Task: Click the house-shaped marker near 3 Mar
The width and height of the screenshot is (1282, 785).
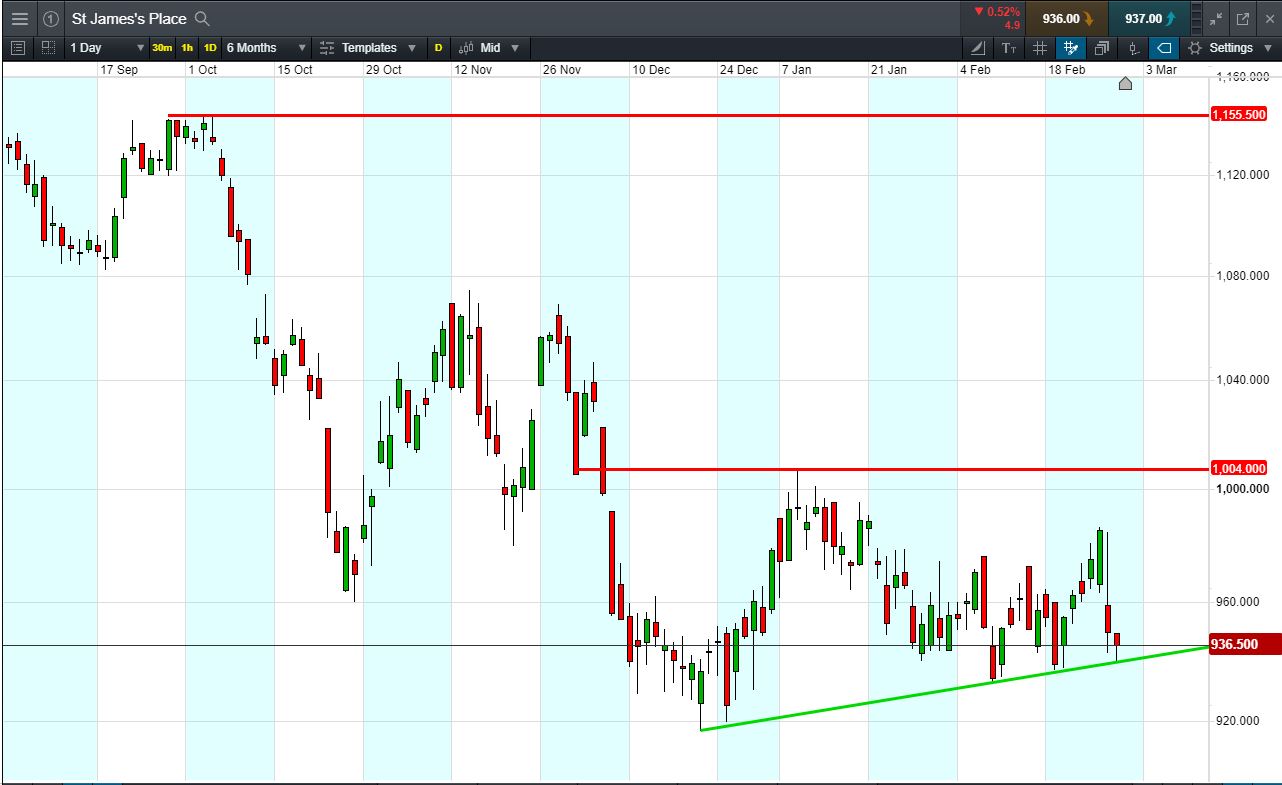Action: 1125,83
